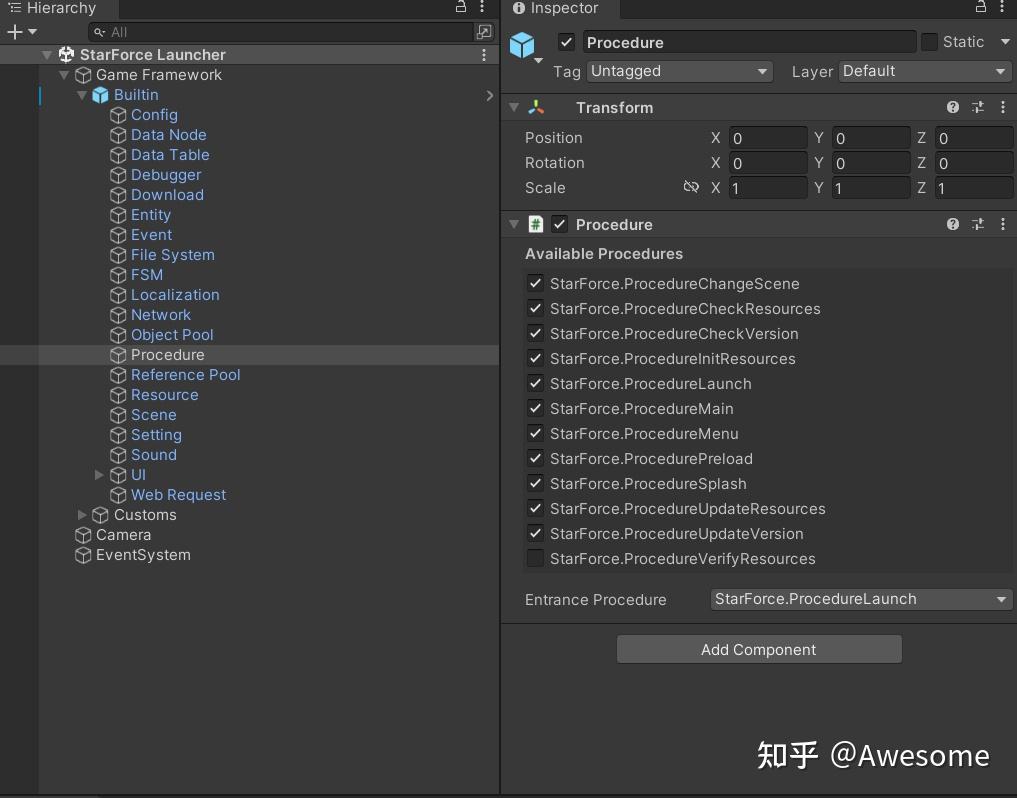1017x798 pixels.
Task: Open Transform component more options menu
Action: 1002,107
